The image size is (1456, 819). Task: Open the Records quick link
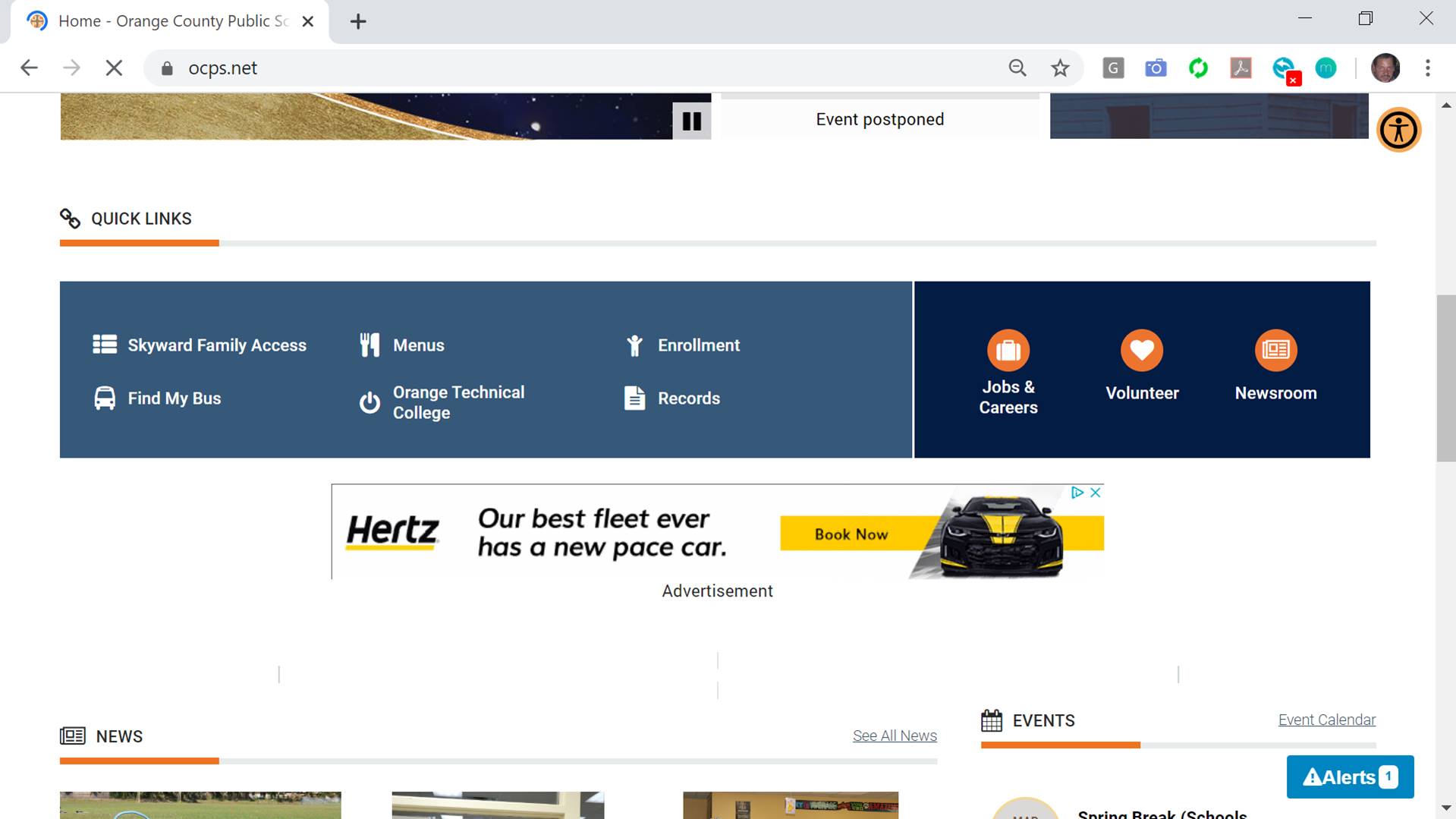(x=671, y=398)
